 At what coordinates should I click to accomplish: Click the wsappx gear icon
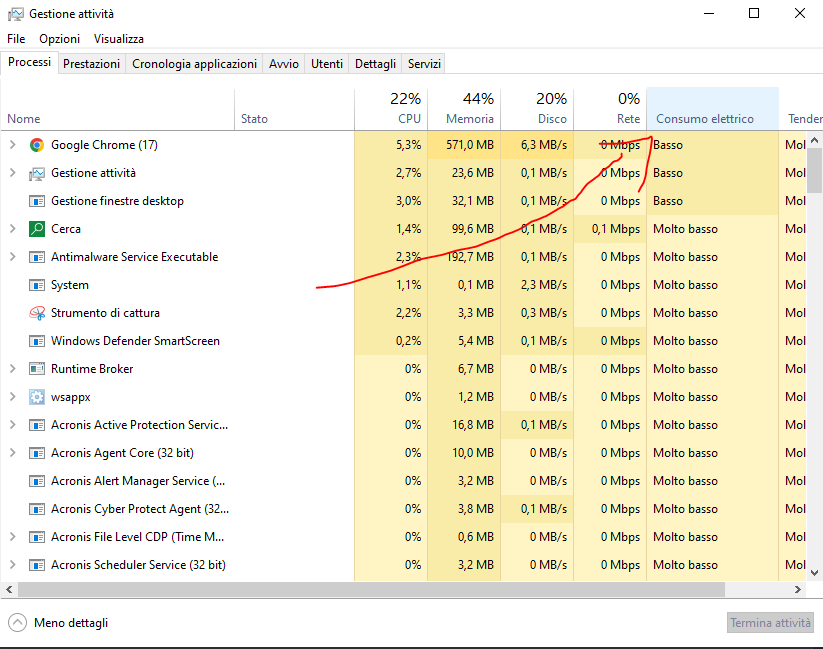37,397
